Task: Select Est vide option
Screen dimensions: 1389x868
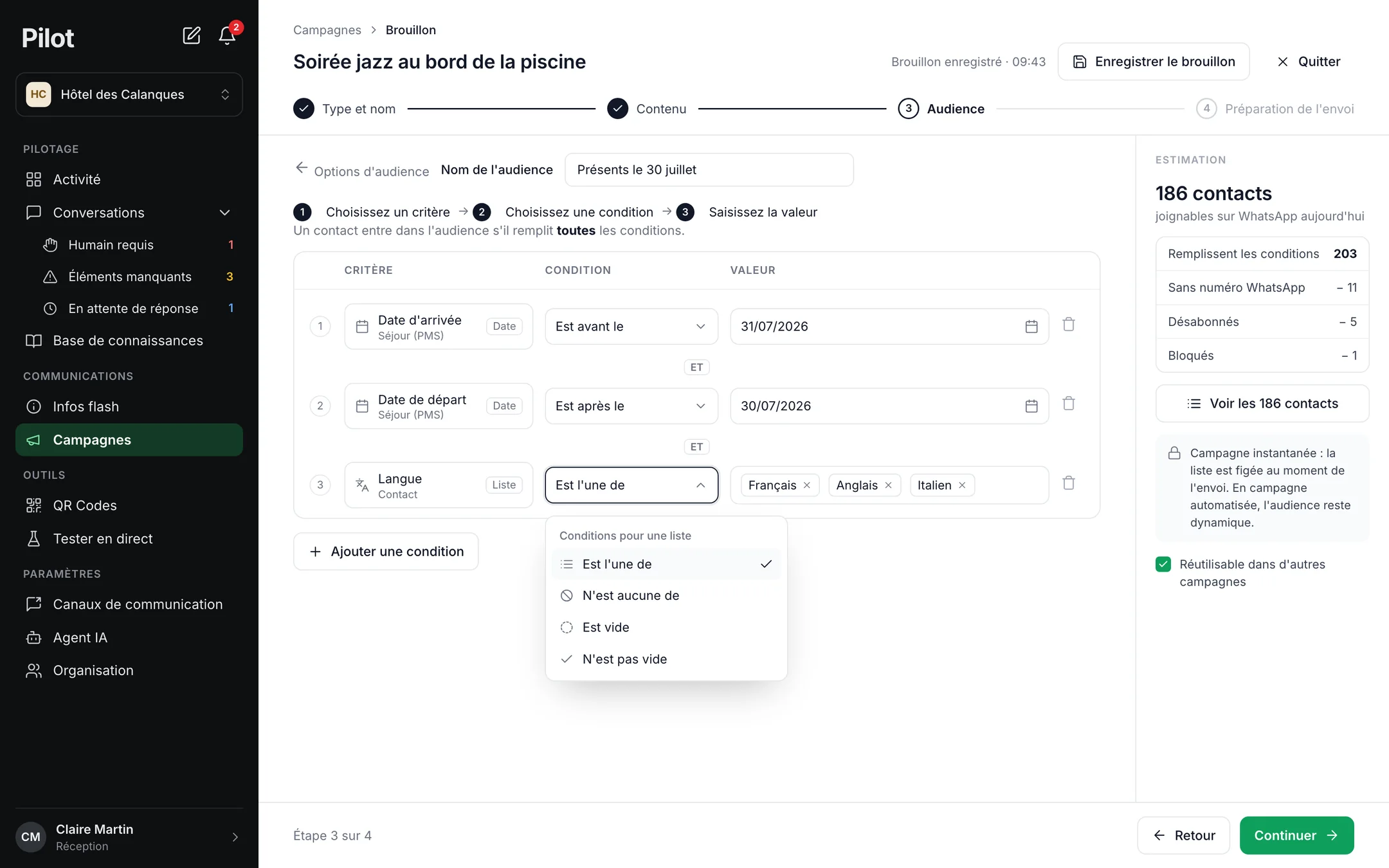Action: pos(666,628)
